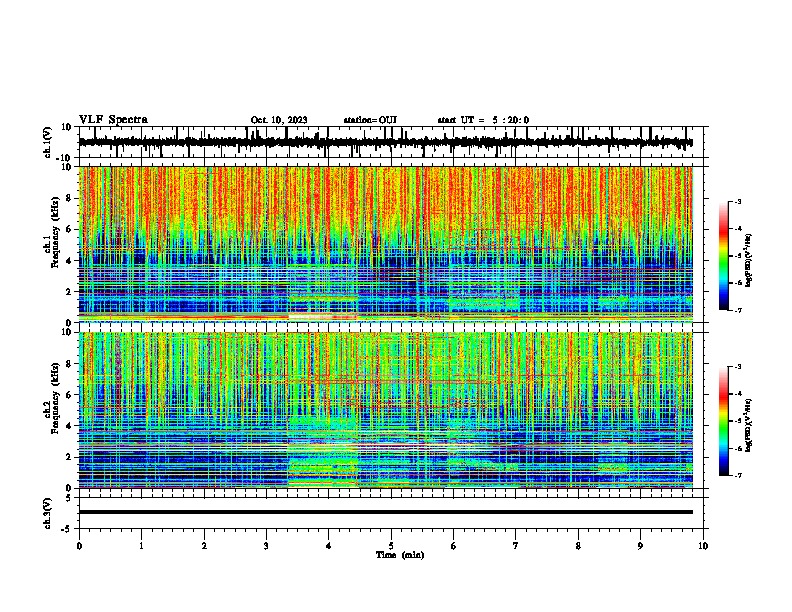Click the "Time (min)" x-axis label
The height and width of the screenshot is (612, 792).
[400, 555]
